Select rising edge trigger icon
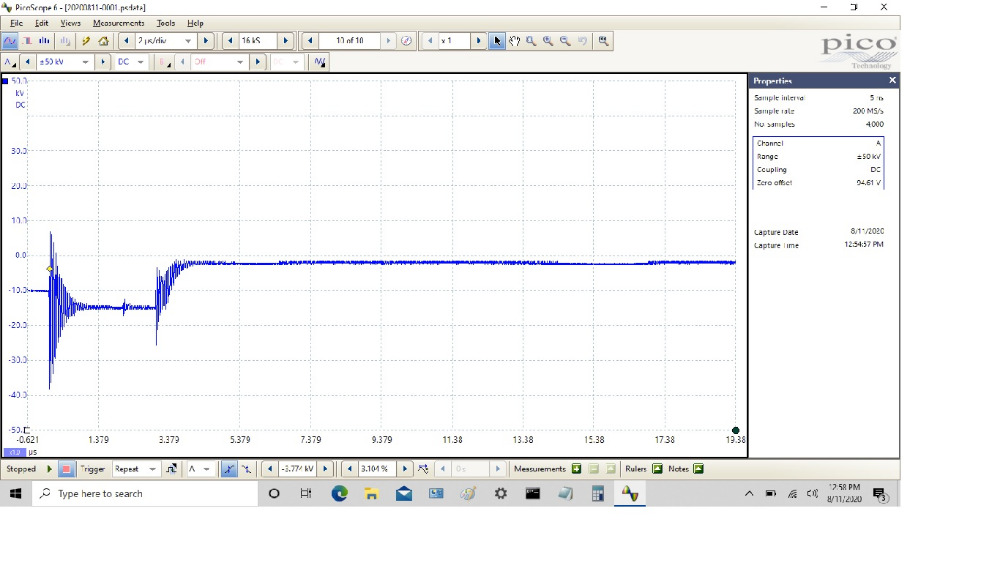Viewport: 1000px width, 562px height. 228,469
